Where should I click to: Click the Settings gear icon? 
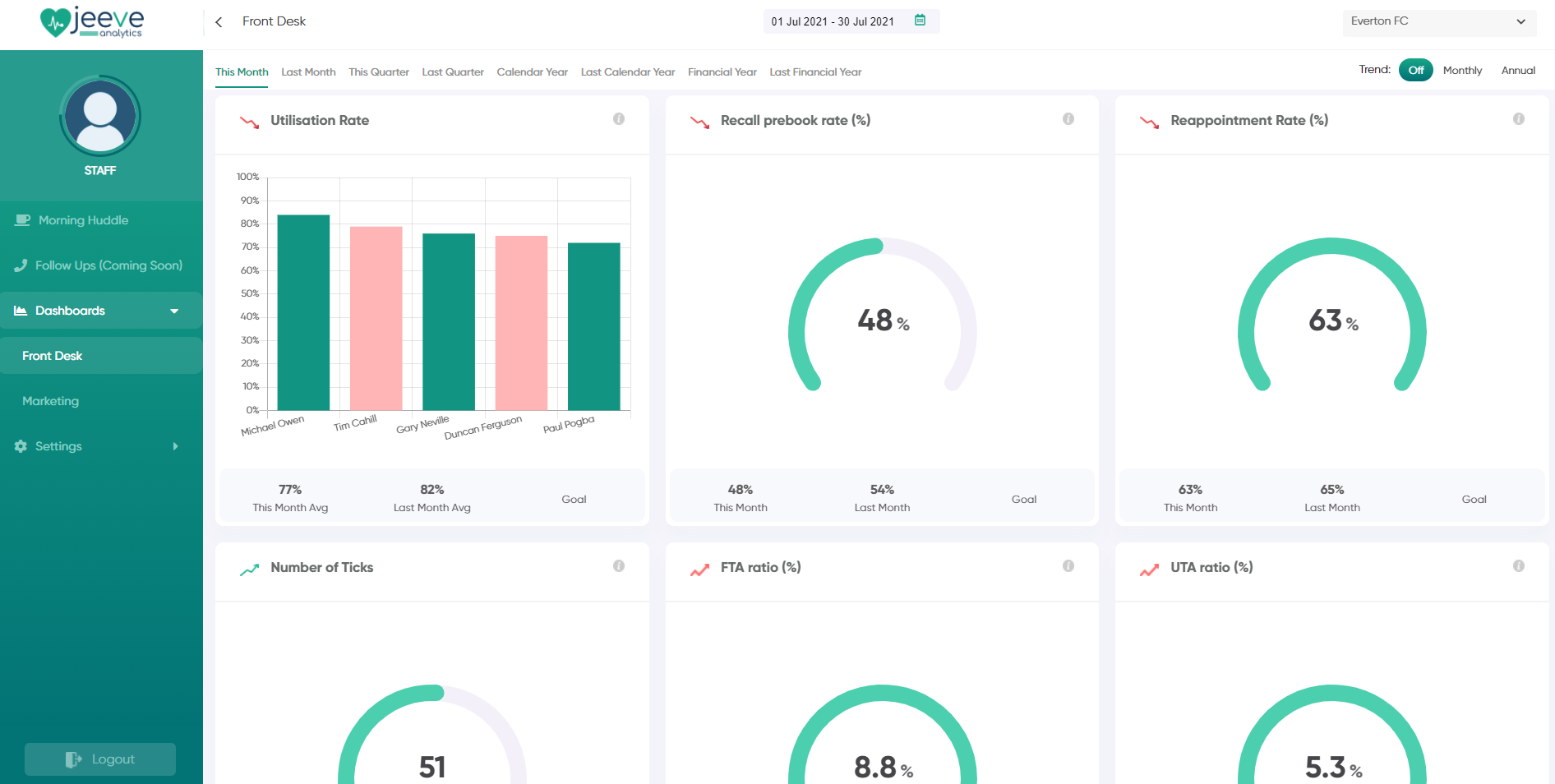(21, 446)
